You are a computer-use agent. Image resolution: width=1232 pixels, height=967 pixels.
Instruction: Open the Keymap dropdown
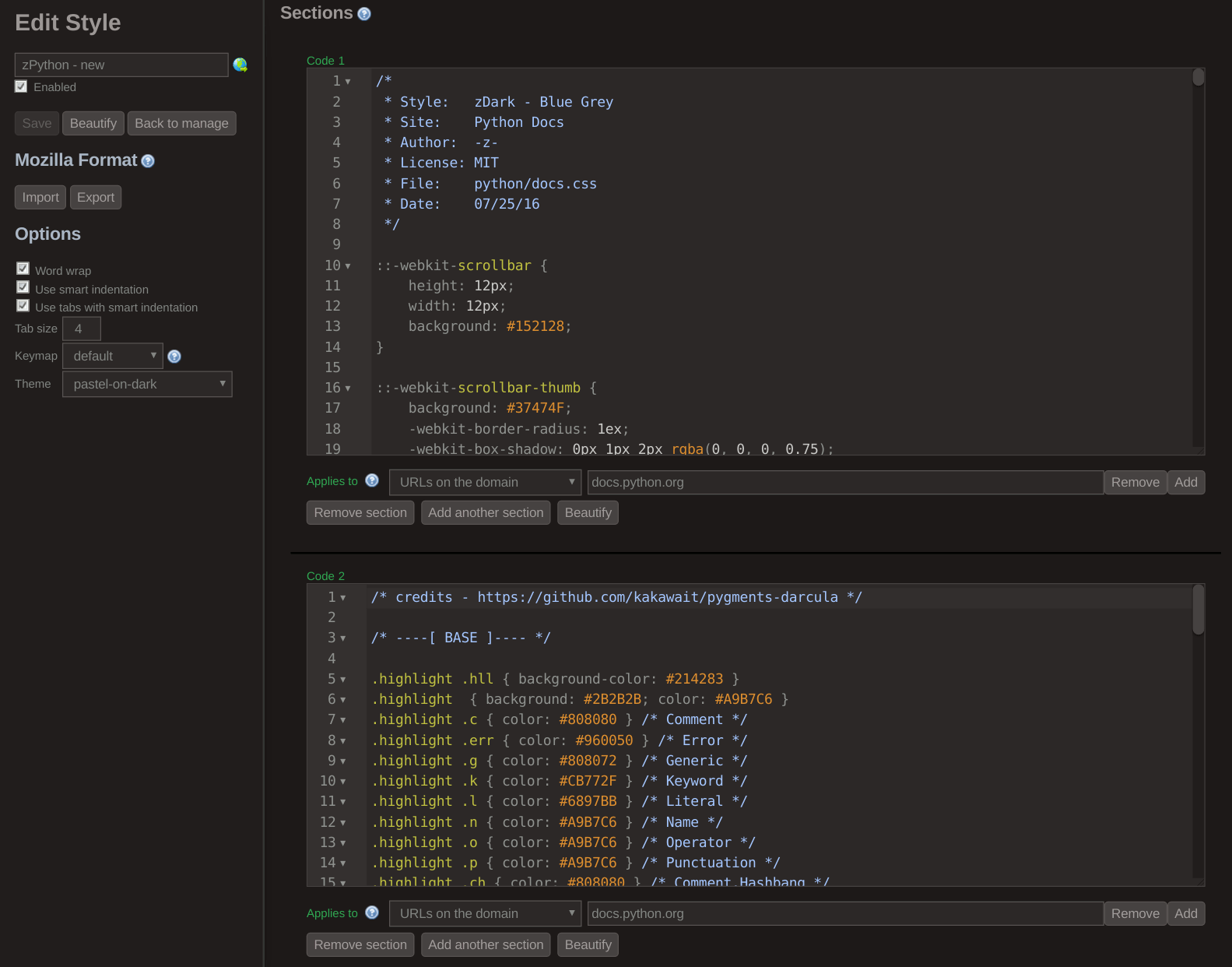(x=113, y=356)
